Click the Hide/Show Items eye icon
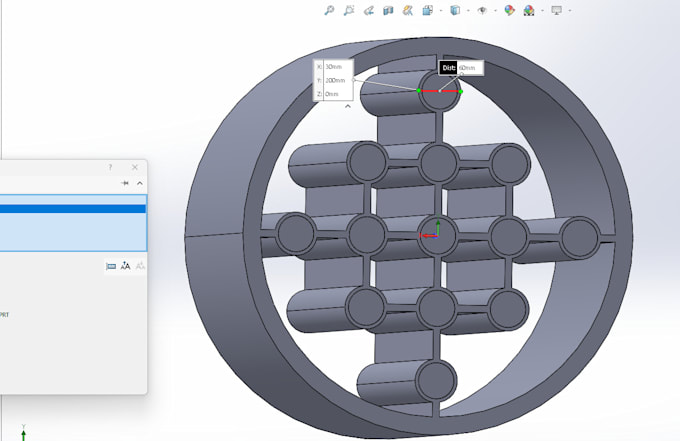680x441 pixels. [x=482, y=10]
